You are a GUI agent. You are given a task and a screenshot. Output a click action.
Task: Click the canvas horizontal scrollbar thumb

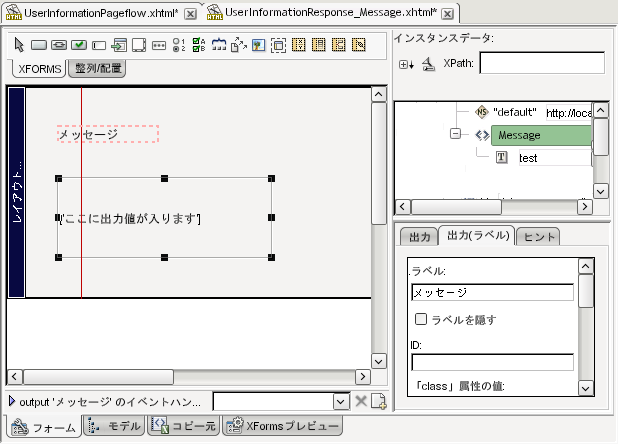[98, 377]
